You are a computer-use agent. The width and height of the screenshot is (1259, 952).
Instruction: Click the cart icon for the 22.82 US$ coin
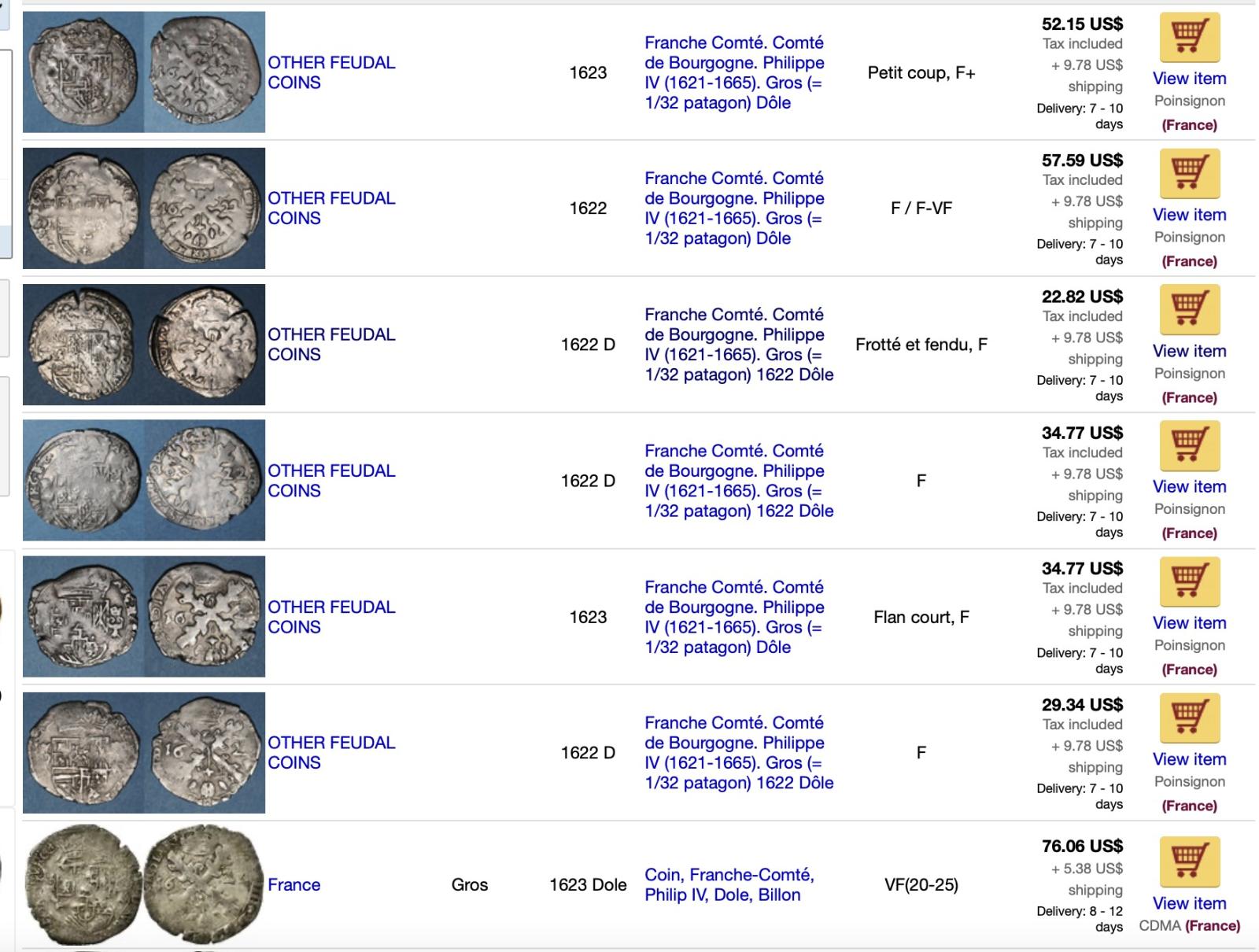(1189, 309)
